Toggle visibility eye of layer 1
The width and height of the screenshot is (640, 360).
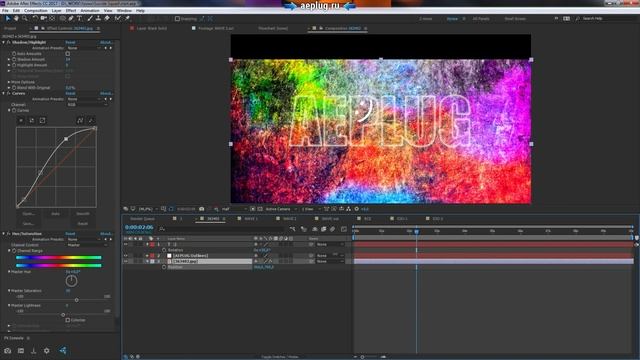pyautogui.click(x=126, y=244)
